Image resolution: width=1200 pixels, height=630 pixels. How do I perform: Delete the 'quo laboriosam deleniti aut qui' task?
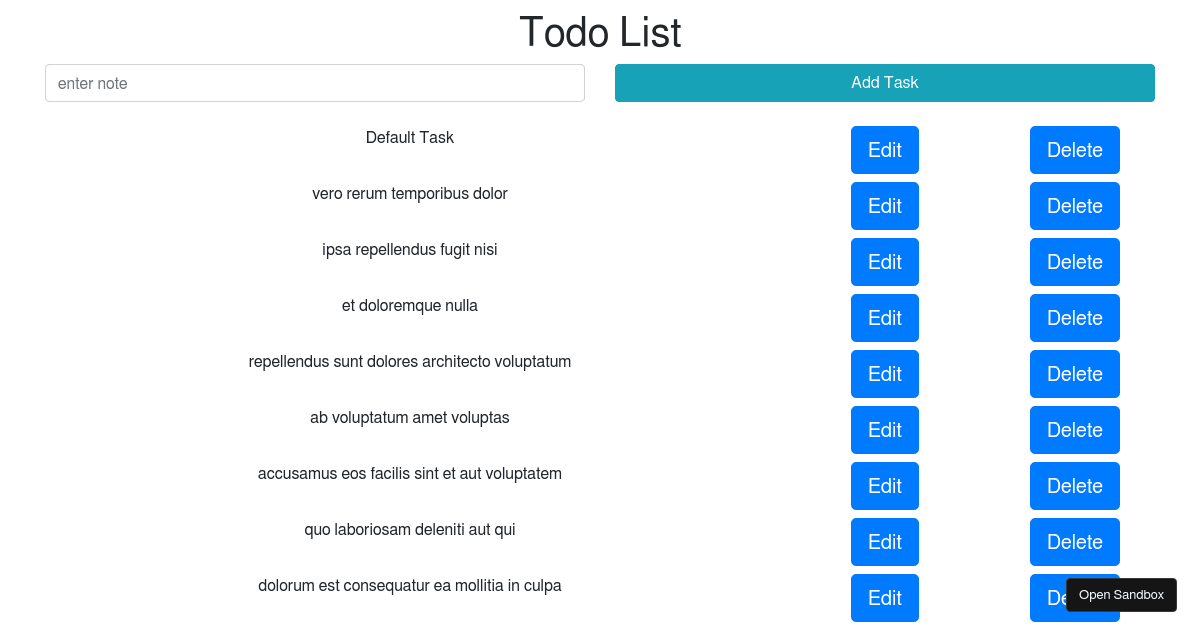click(1074, 542)
